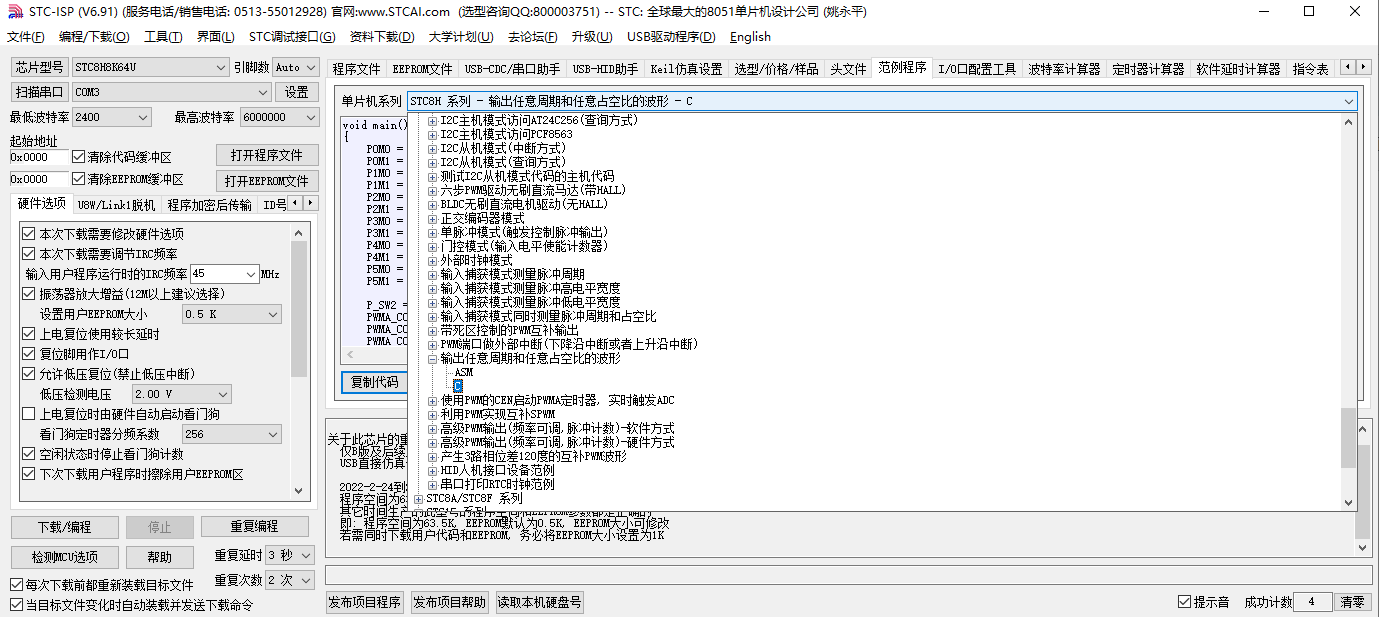Switch to the 波特率计算器 tab

pos(1064,69)
